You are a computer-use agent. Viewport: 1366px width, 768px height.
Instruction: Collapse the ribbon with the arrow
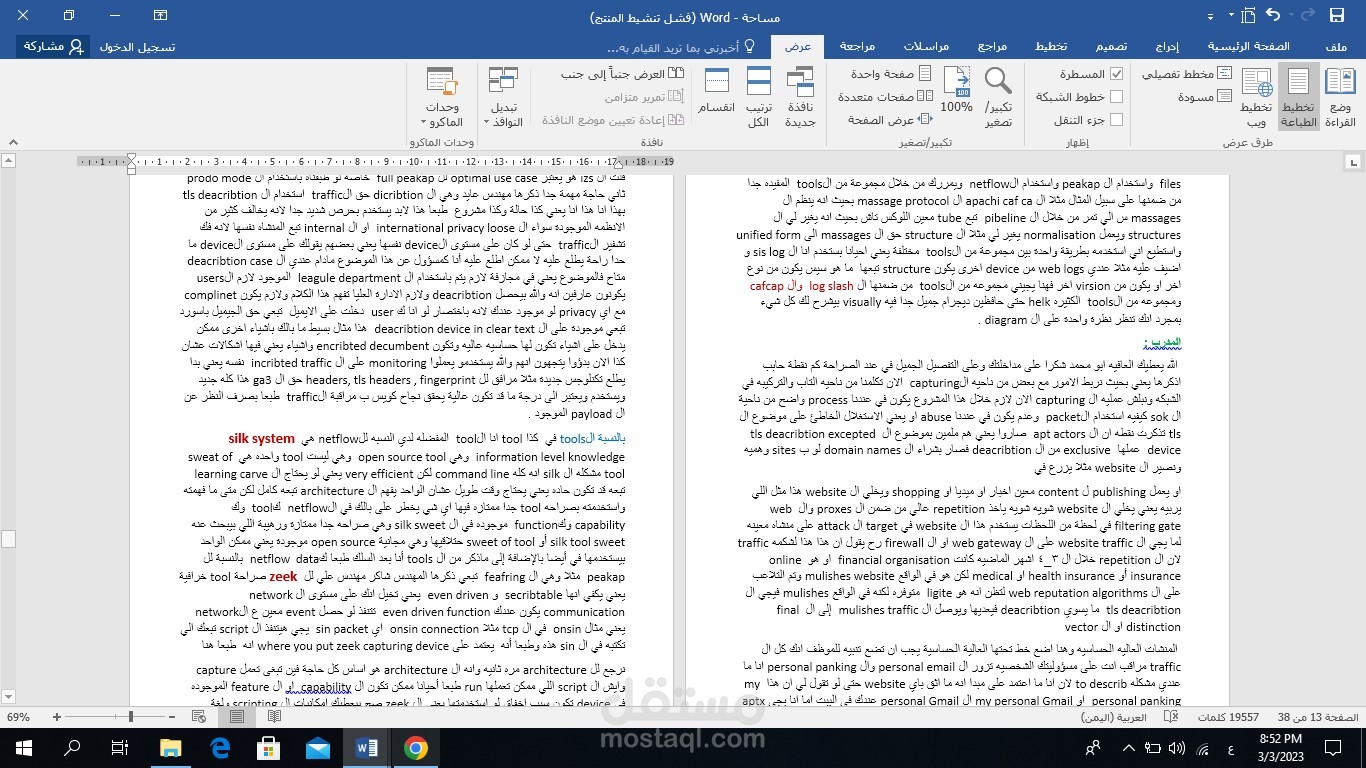point(12,142)
